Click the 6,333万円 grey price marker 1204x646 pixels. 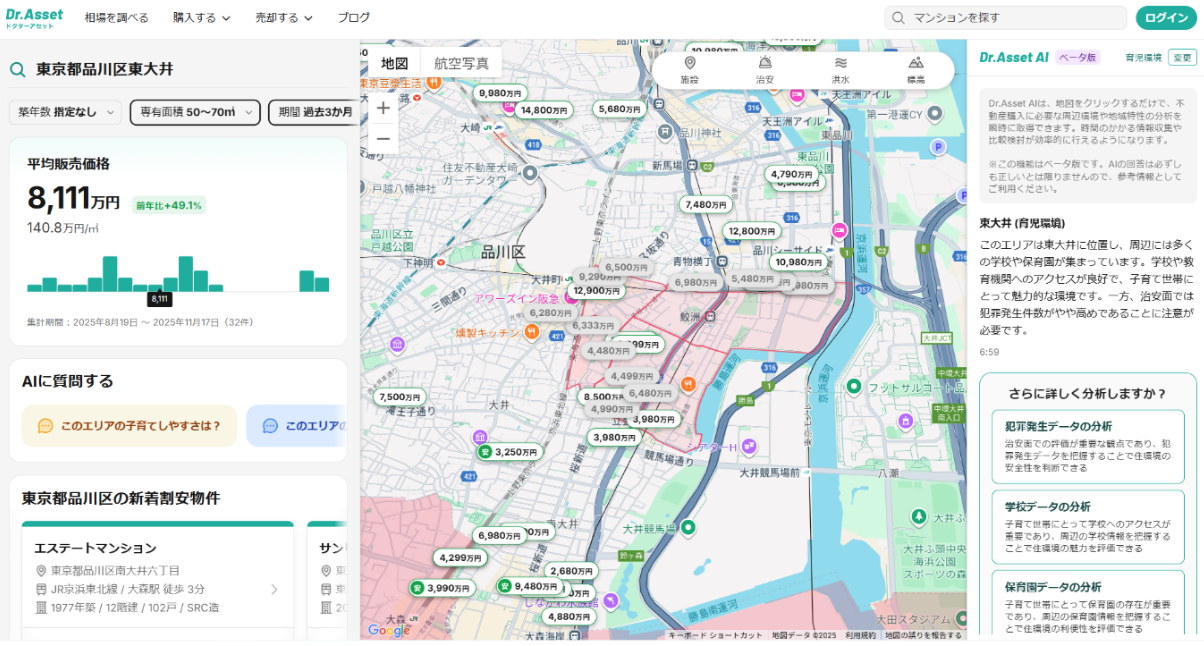point(593,325)
